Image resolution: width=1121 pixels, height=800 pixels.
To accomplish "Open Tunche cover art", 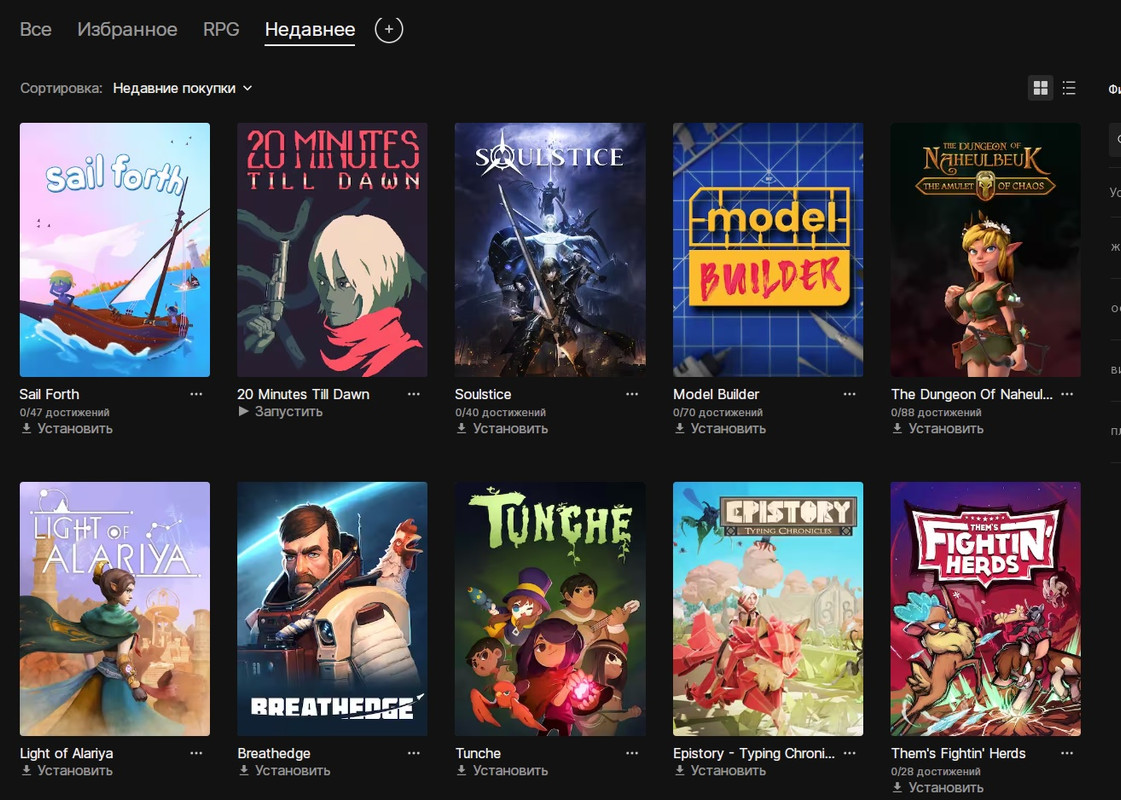I will [550, 608].
